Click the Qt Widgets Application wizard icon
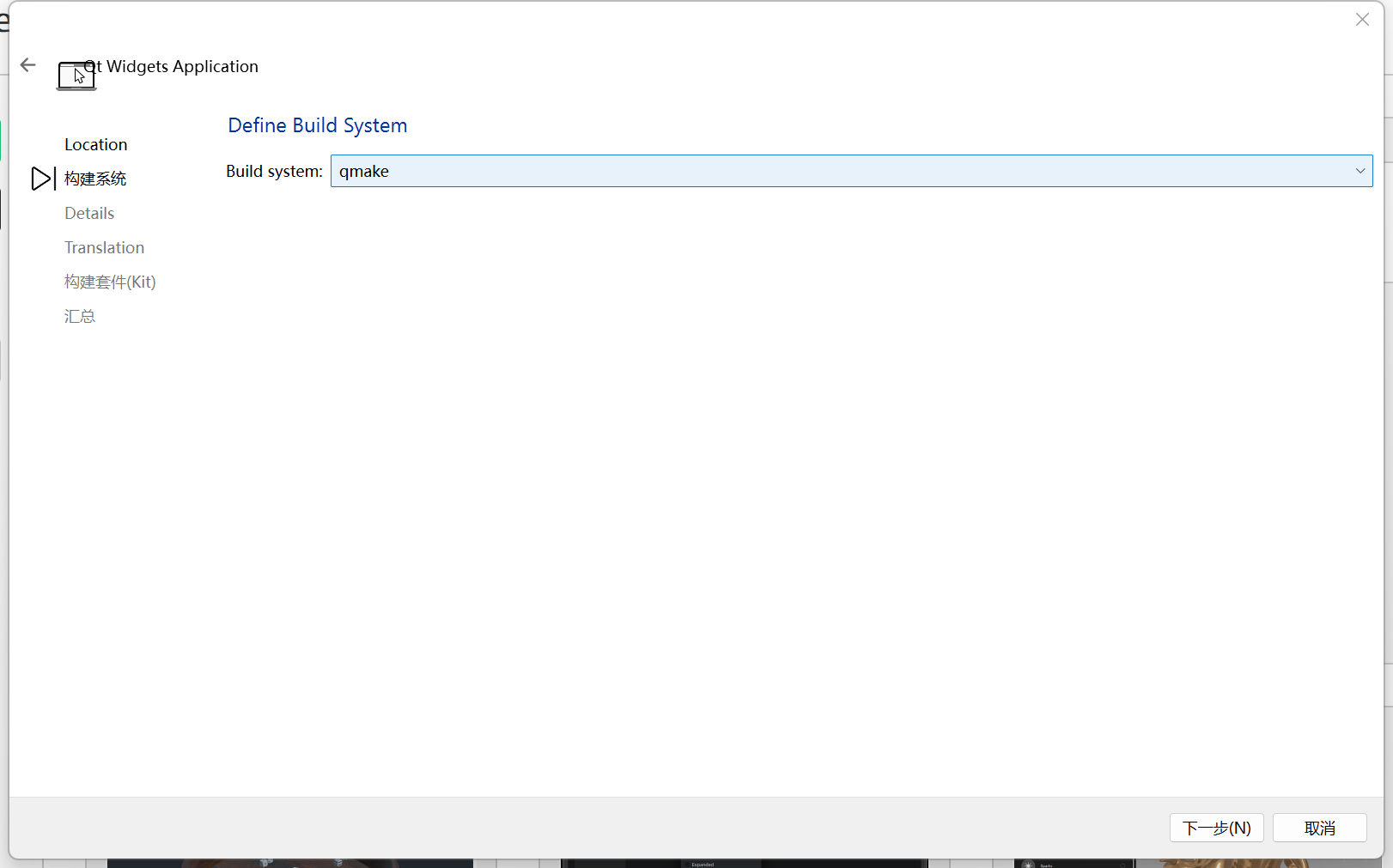Viewport: 1393px width, 868px height. [x=76, y=76]
